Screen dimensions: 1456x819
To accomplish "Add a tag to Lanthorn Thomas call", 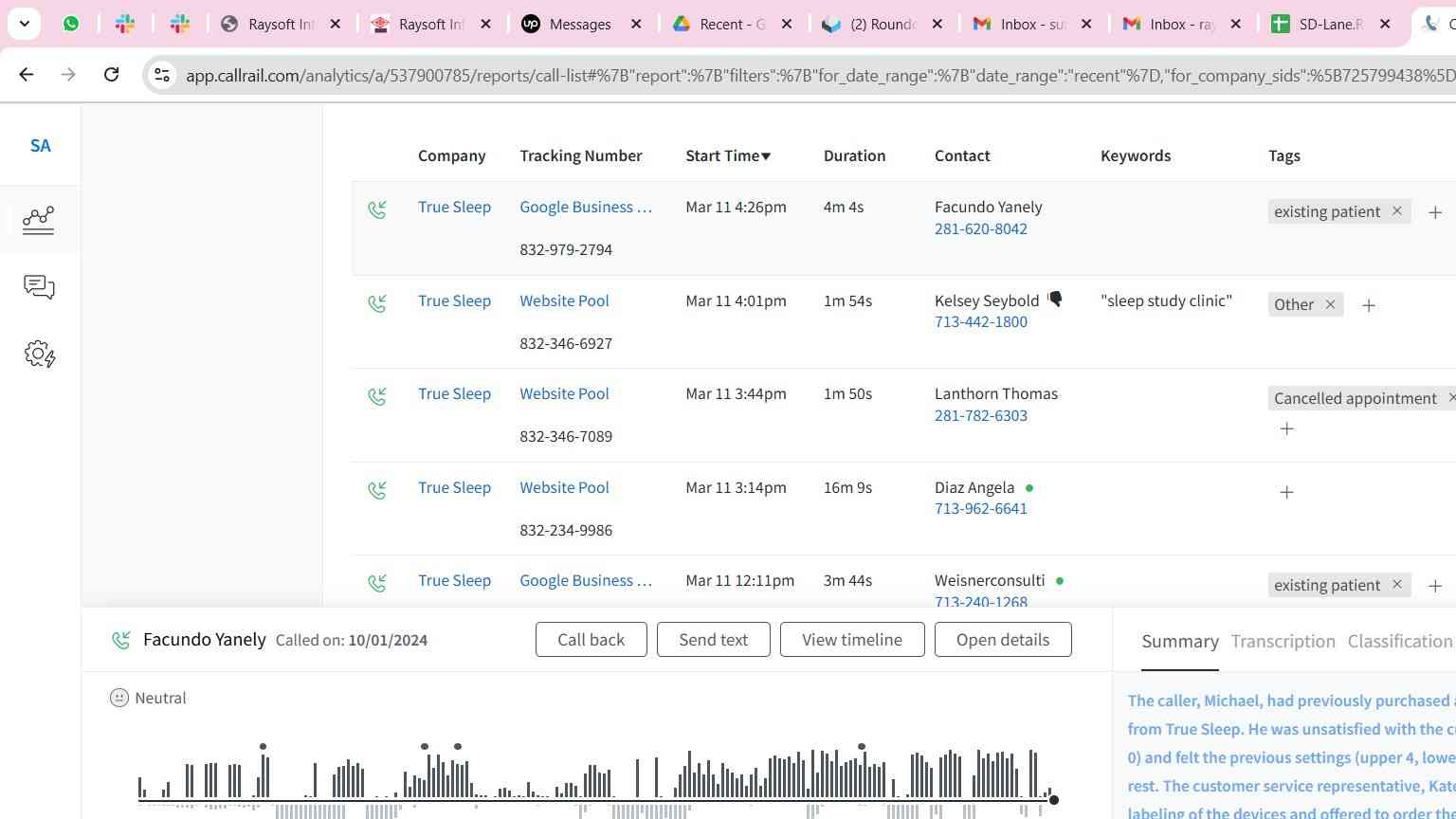I will click(x=1286, y=428).
